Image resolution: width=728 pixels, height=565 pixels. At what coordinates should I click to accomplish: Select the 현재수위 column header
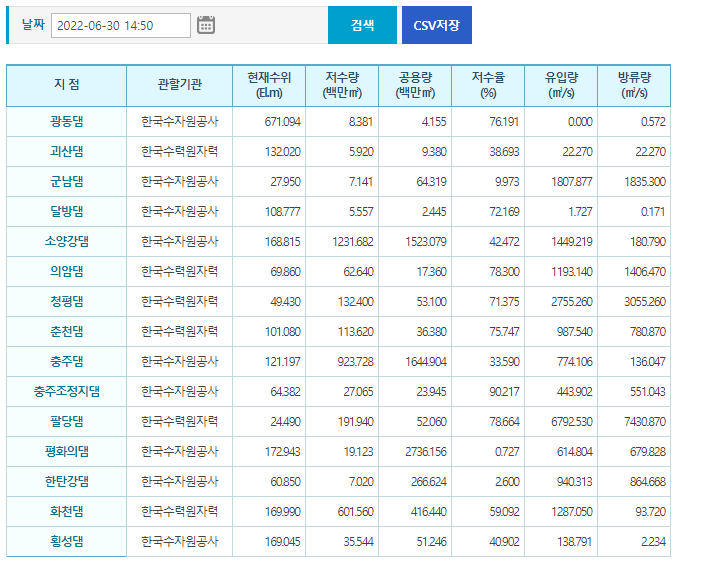click(269, 86)
